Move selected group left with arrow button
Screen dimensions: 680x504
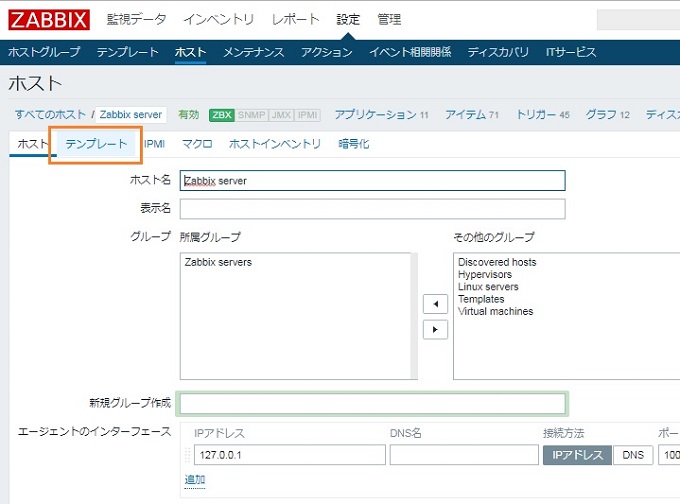coord(435,304)
